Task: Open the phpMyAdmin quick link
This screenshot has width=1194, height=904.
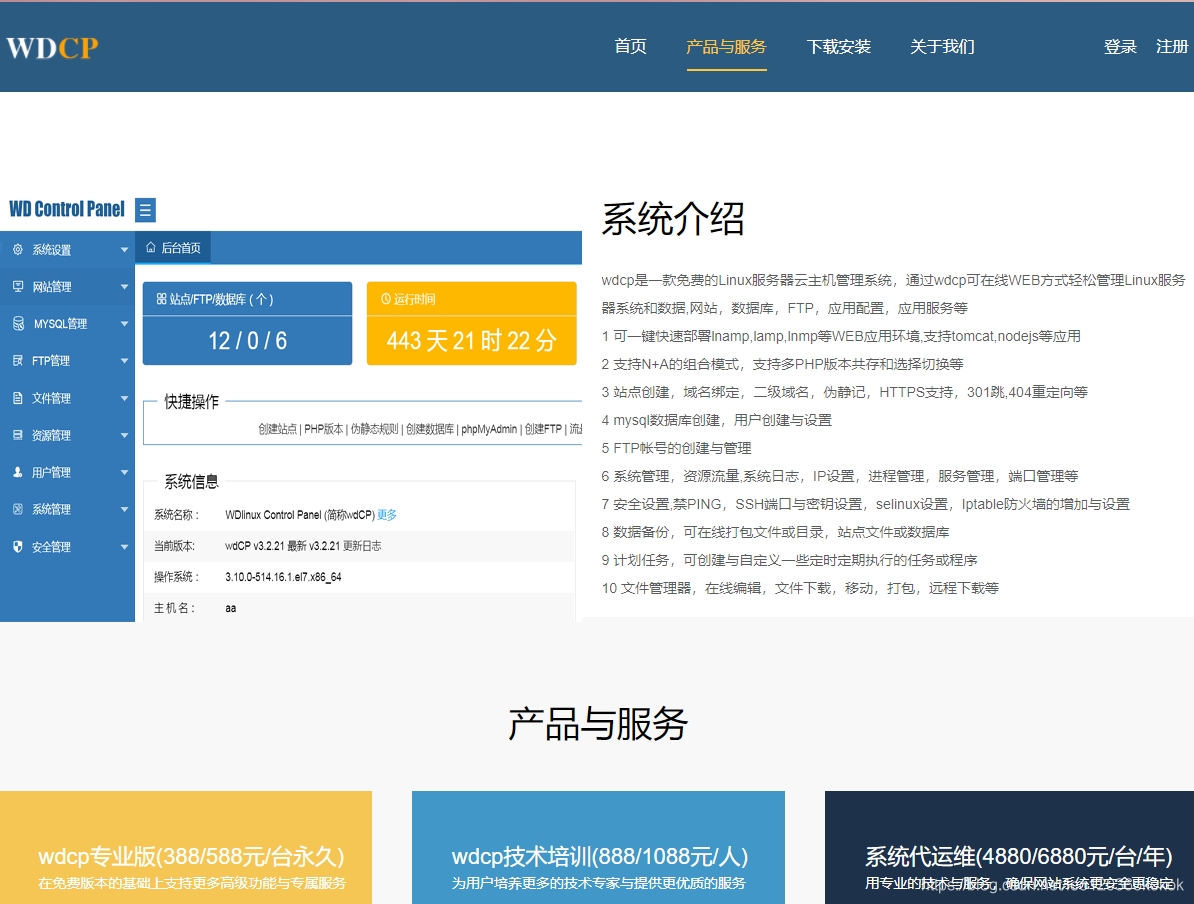Action: [x=489, y=429]
